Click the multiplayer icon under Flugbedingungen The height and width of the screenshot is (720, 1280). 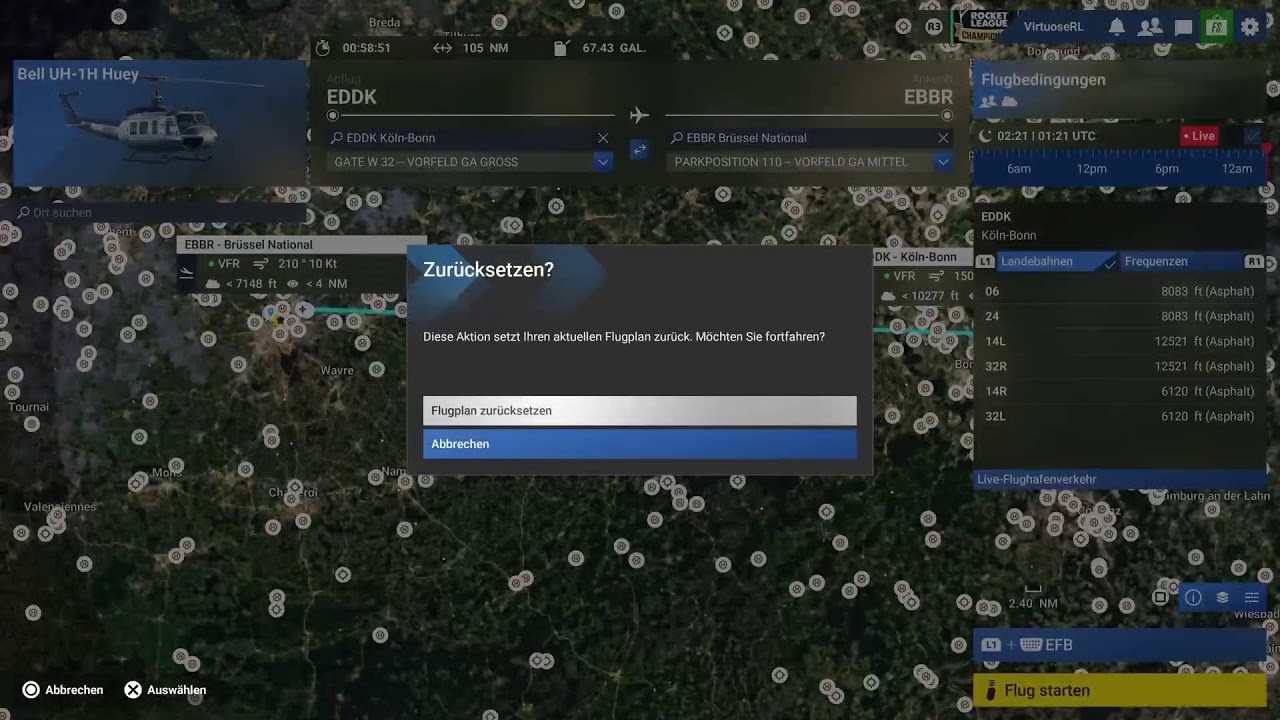click(x=988, y=102)
